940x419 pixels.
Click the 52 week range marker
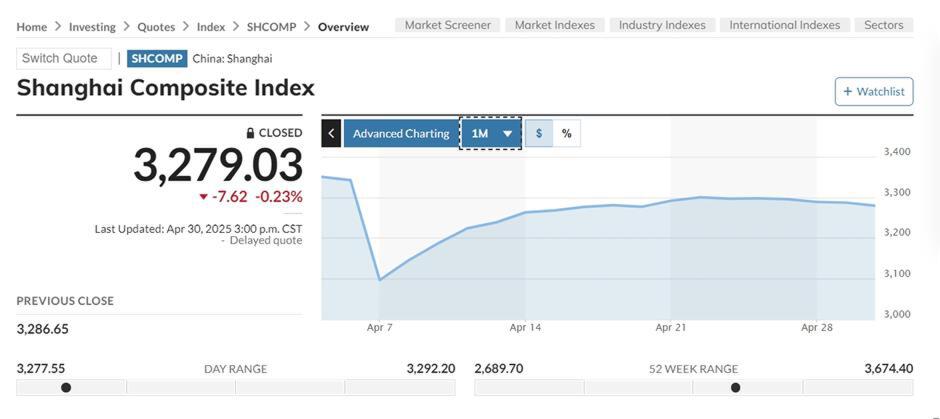click(x=735, y=387)
